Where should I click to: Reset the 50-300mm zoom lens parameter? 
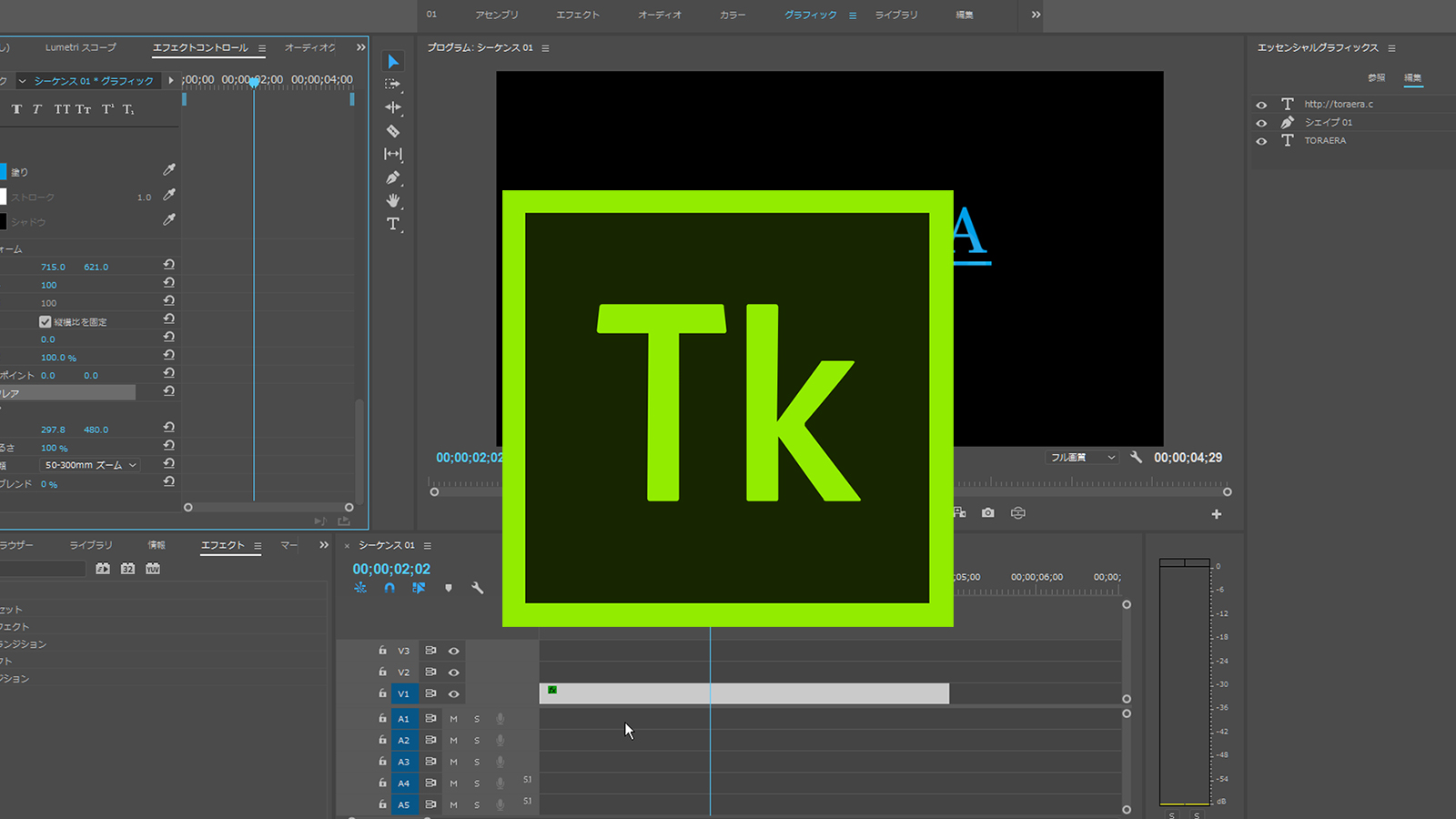coord(169,464)
